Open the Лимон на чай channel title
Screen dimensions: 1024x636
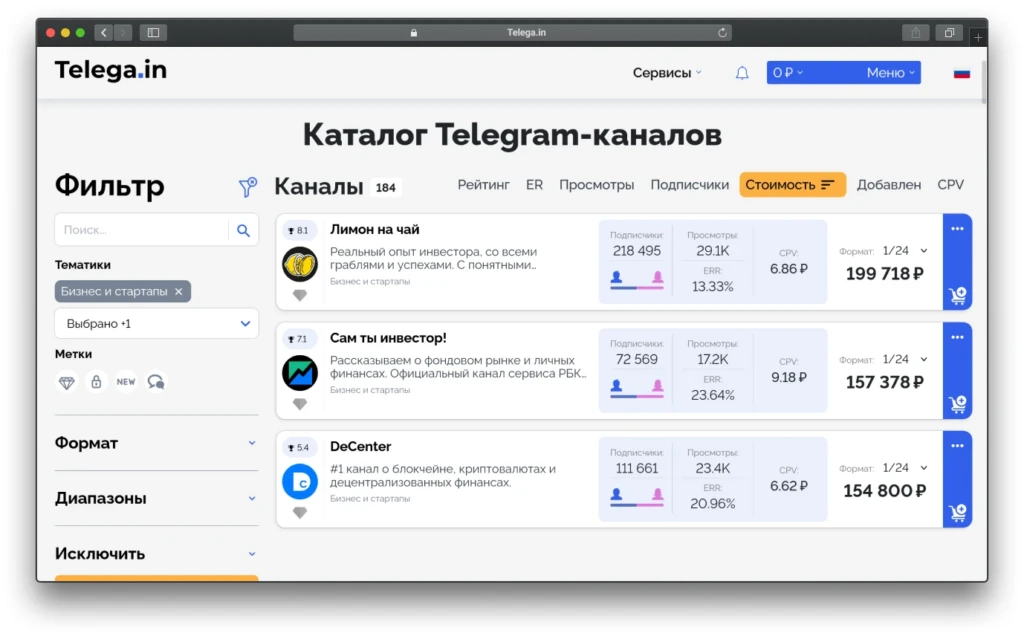[x=374, y=229]
